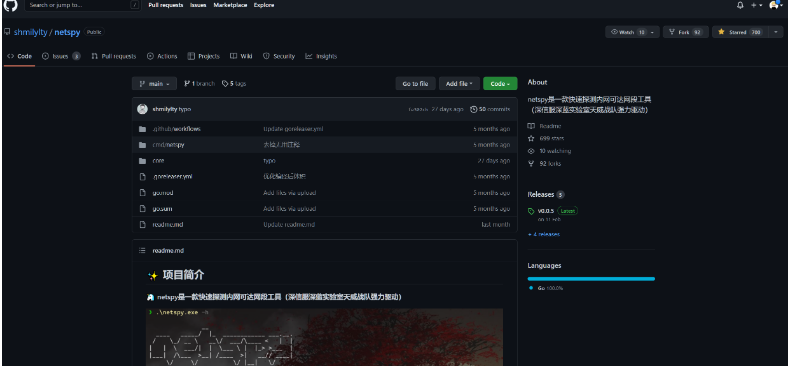Open the netspy repository name link

[x=67, y=32]
